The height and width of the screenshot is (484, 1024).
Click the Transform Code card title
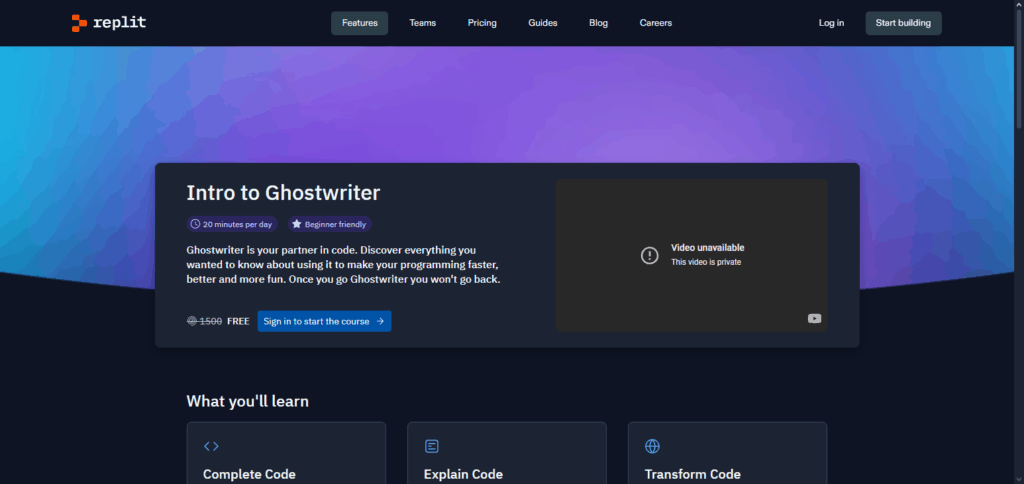pos(692,474)
